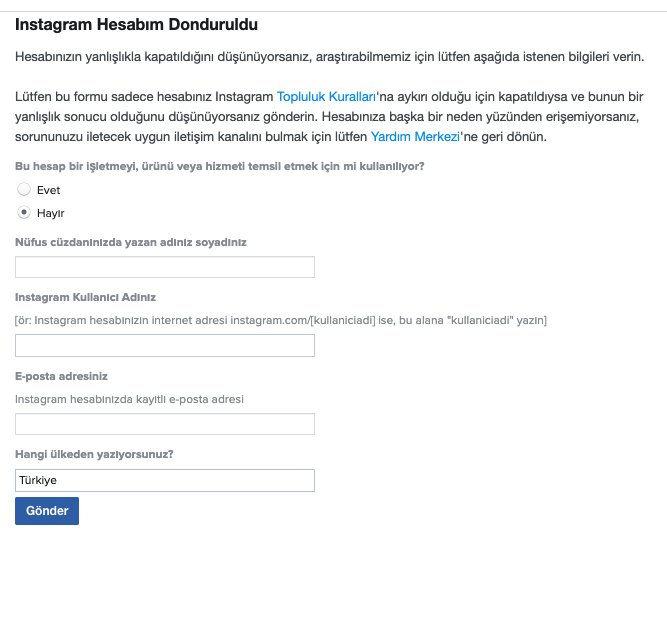
Task: Focus the e-posta address input field
Action: pyautogui.click(x=165, y=424)
